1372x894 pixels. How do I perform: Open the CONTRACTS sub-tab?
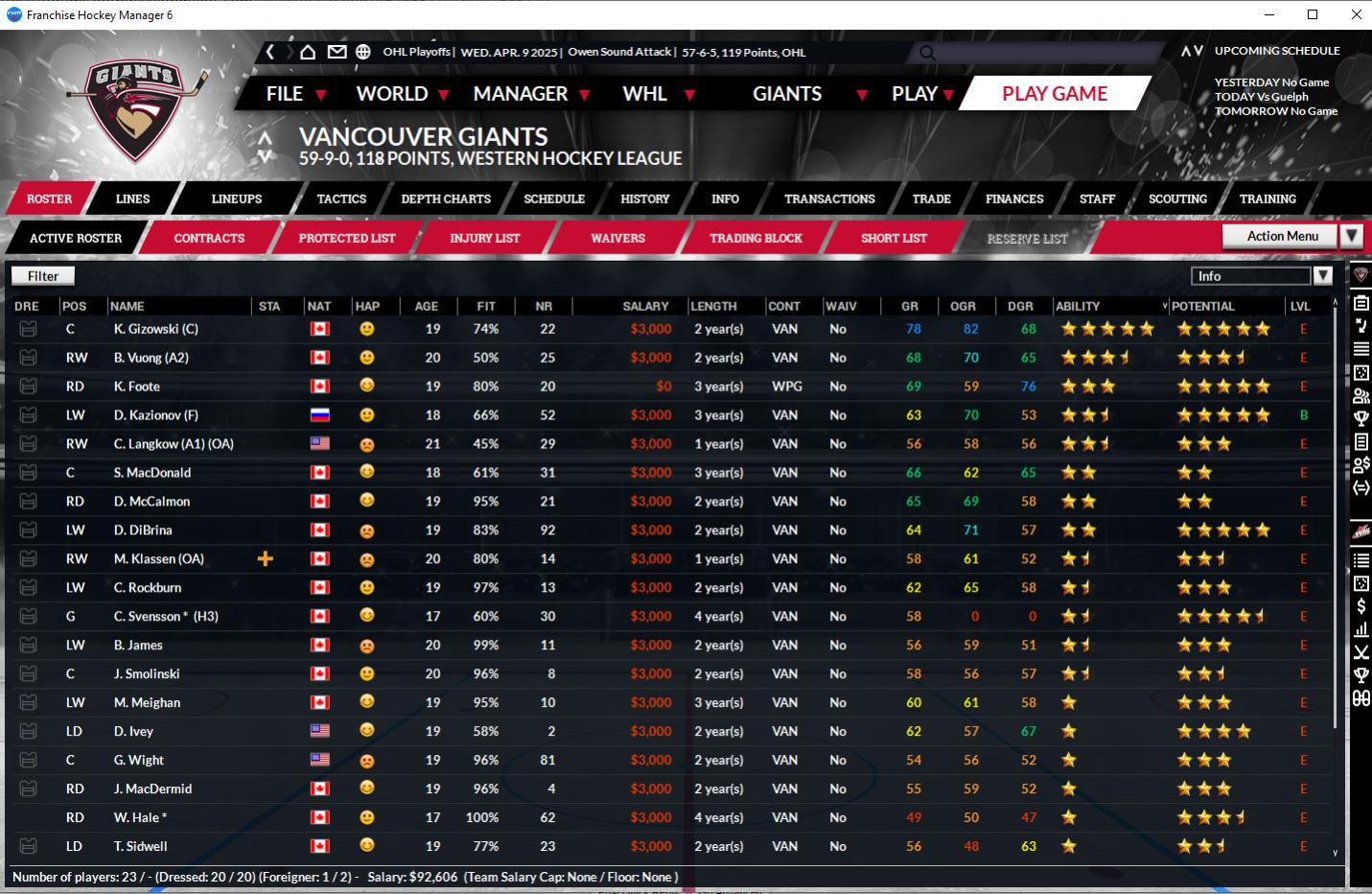[209, 238]
